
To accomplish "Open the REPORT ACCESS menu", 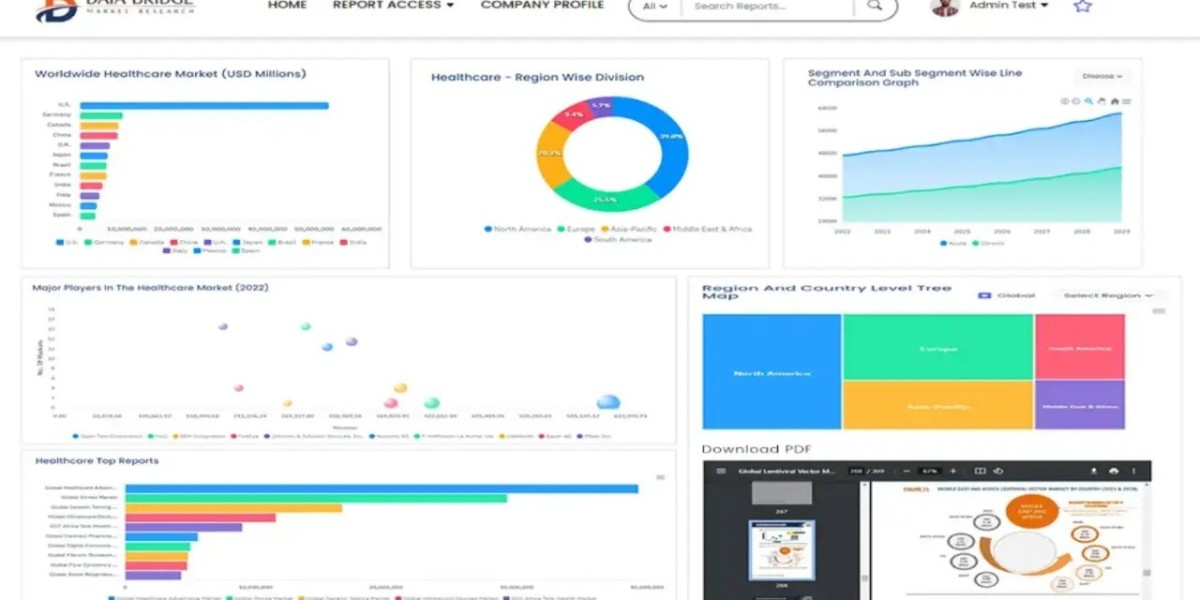I will (393, 5).
